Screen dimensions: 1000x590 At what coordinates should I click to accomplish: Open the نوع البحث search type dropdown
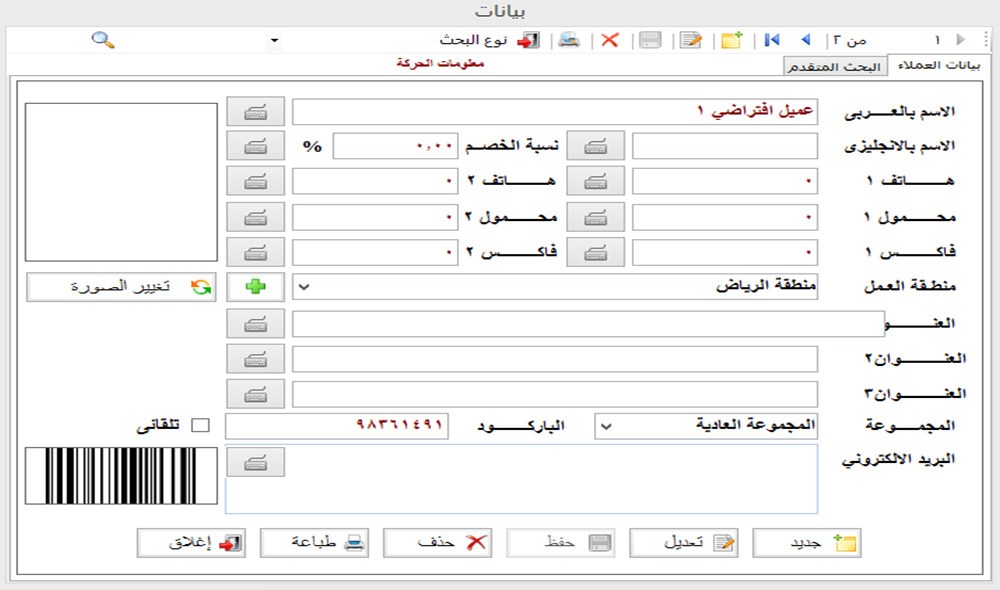275,40
